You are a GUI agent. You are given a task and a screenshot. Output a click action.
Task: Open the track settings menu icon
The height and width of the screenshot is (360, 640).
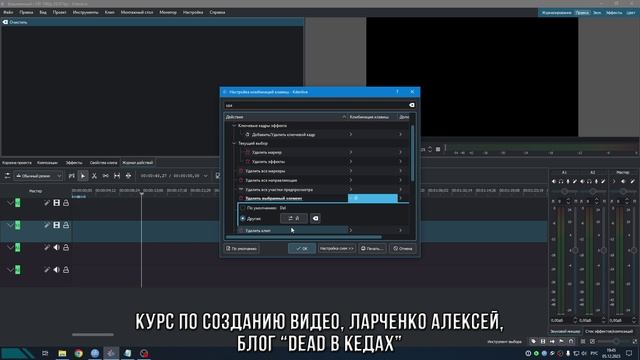(x=7, y=176)
